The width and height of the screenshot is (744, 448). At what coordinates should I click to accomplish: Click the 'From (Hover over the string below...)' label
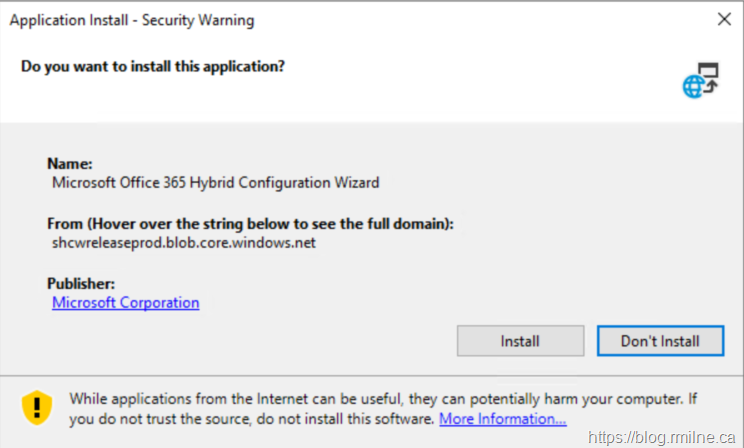[x=250, y=223]
